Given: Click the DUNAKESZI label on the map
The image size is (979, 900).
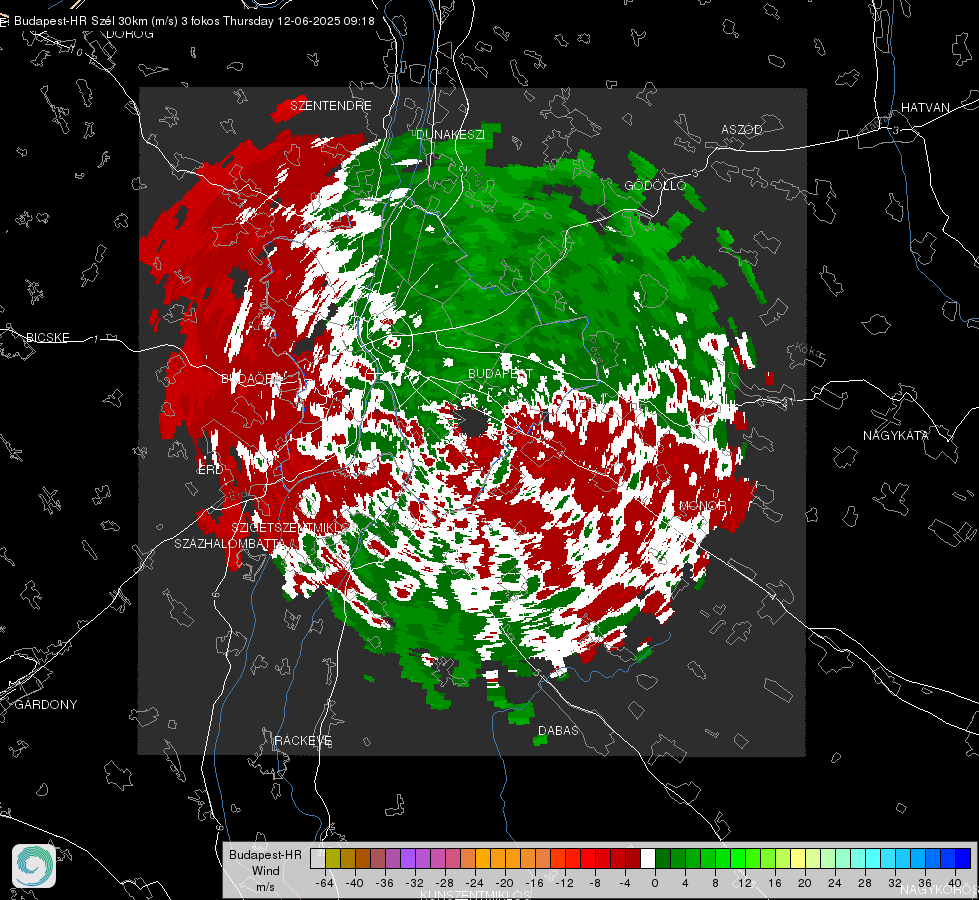Looking at the screenshot, I should pos(450,134).
